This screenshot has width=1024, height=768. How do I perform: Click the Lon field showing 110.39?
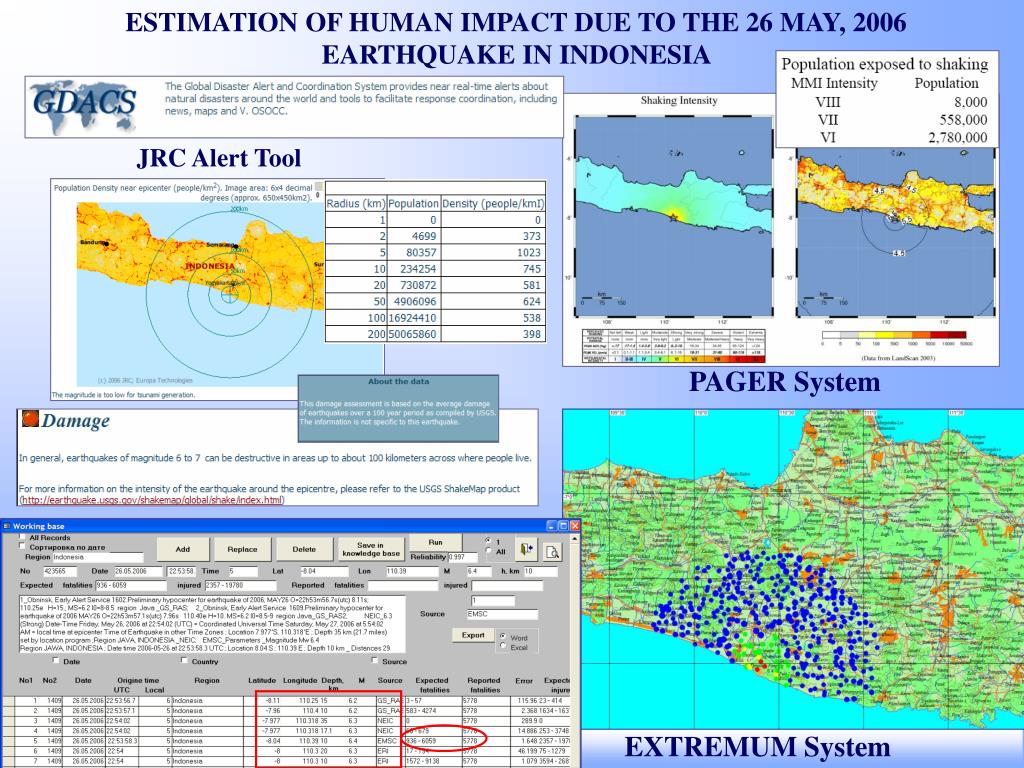(x=412, y=571)
